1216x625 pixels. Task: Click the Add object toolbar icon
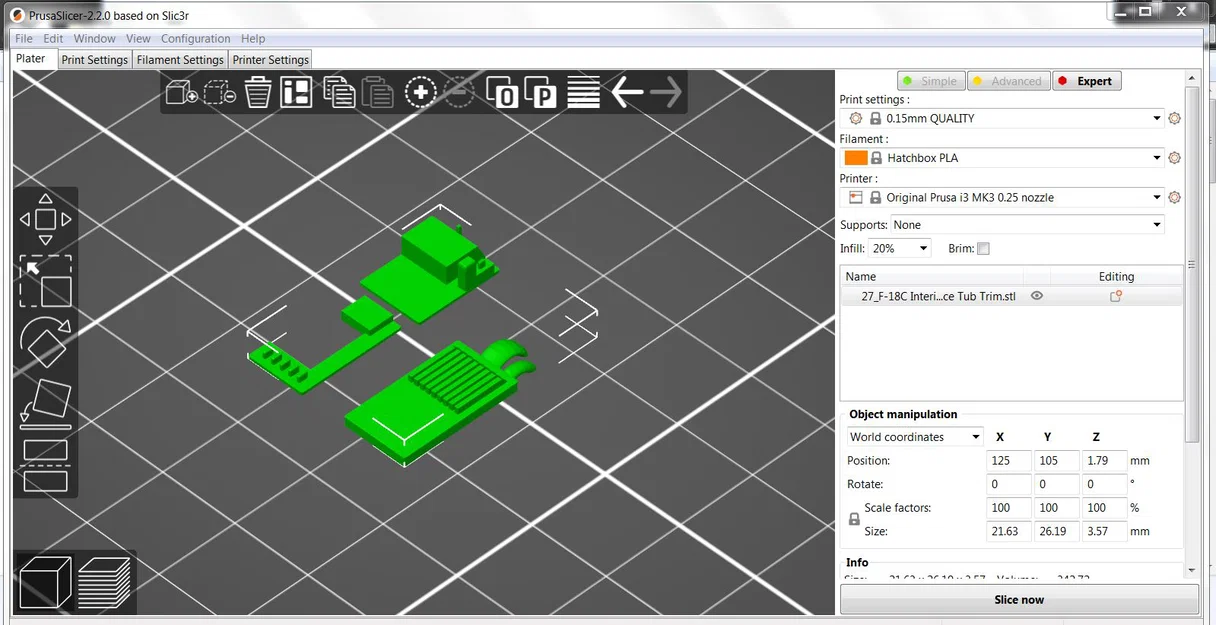click(181, 93)
